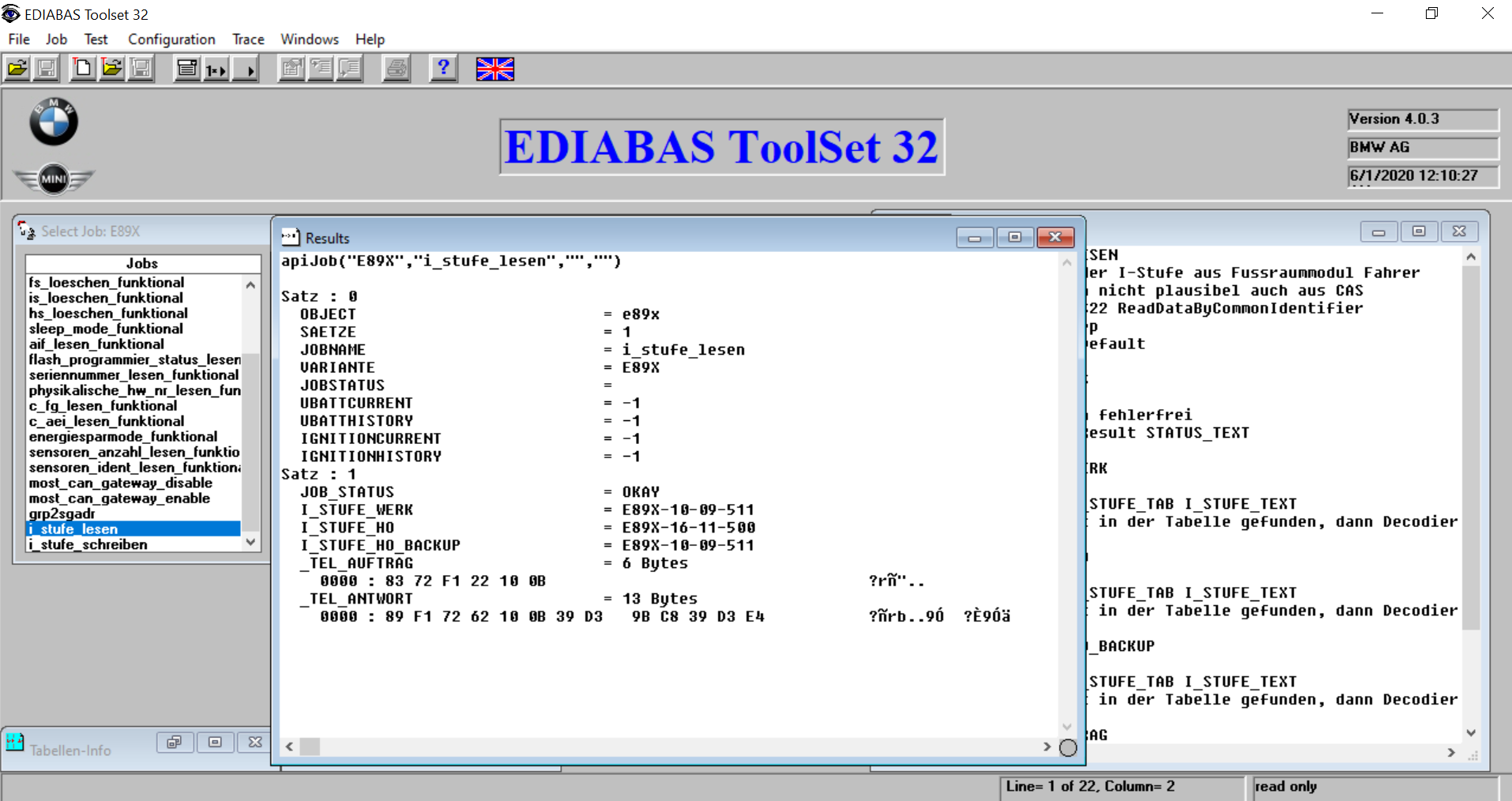The height and width of the screenshot is (801, 1512).
Task: Click the Results window title icon
Action: tap(291, 237)
